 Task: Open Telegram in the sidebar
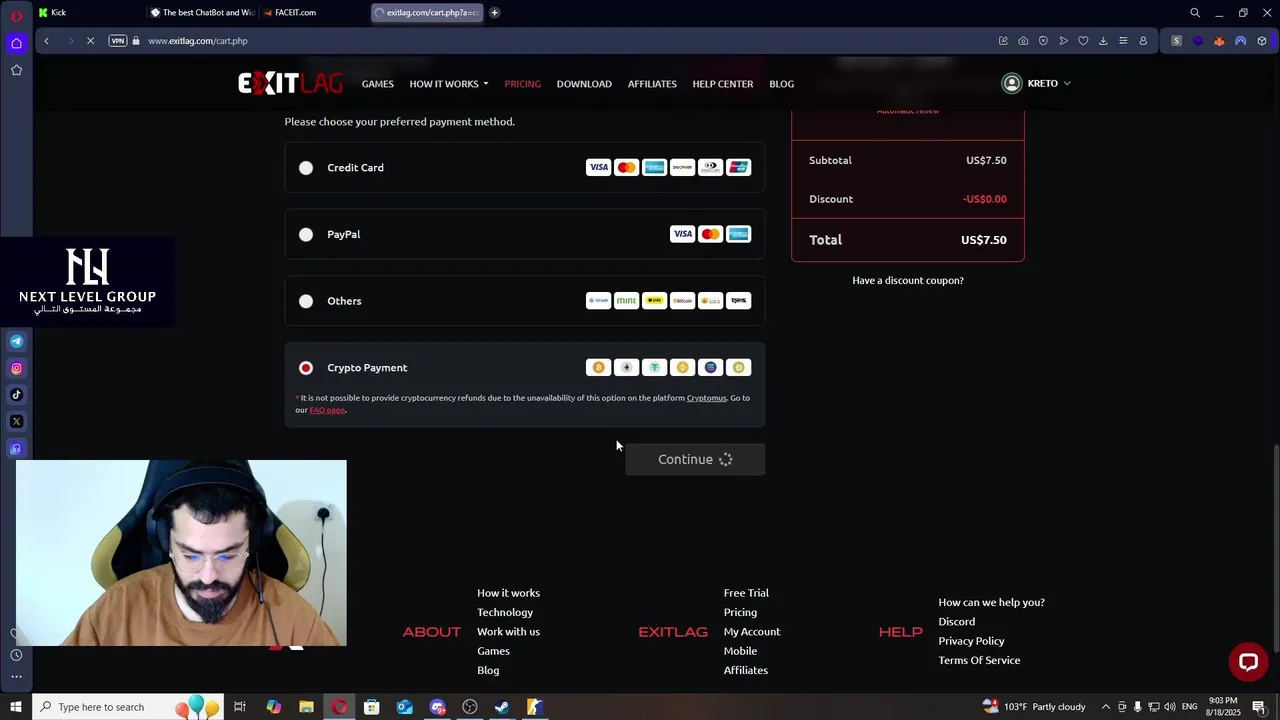[16, 342]
